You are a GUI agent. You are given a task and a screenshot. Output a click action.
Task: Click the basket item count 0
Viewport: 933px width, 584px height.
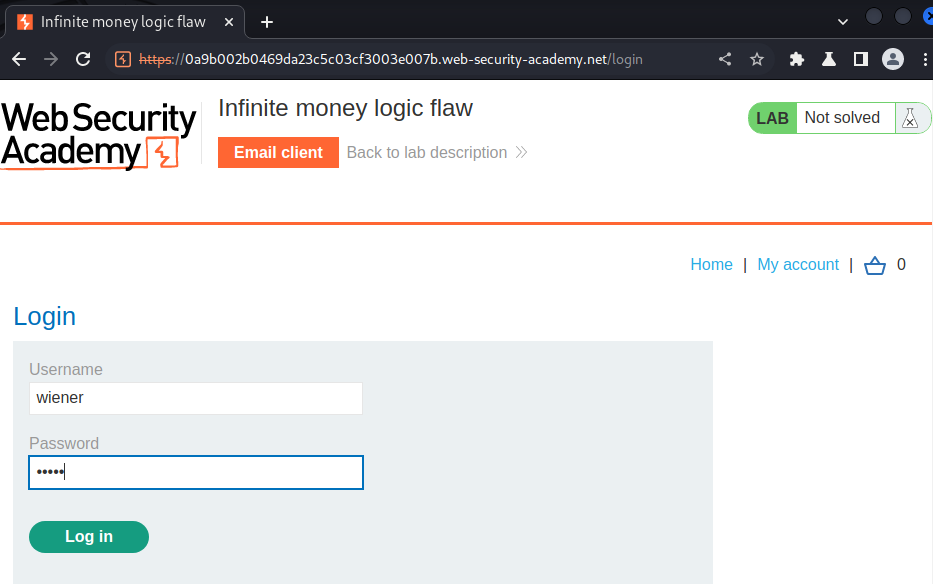(901, 264)
